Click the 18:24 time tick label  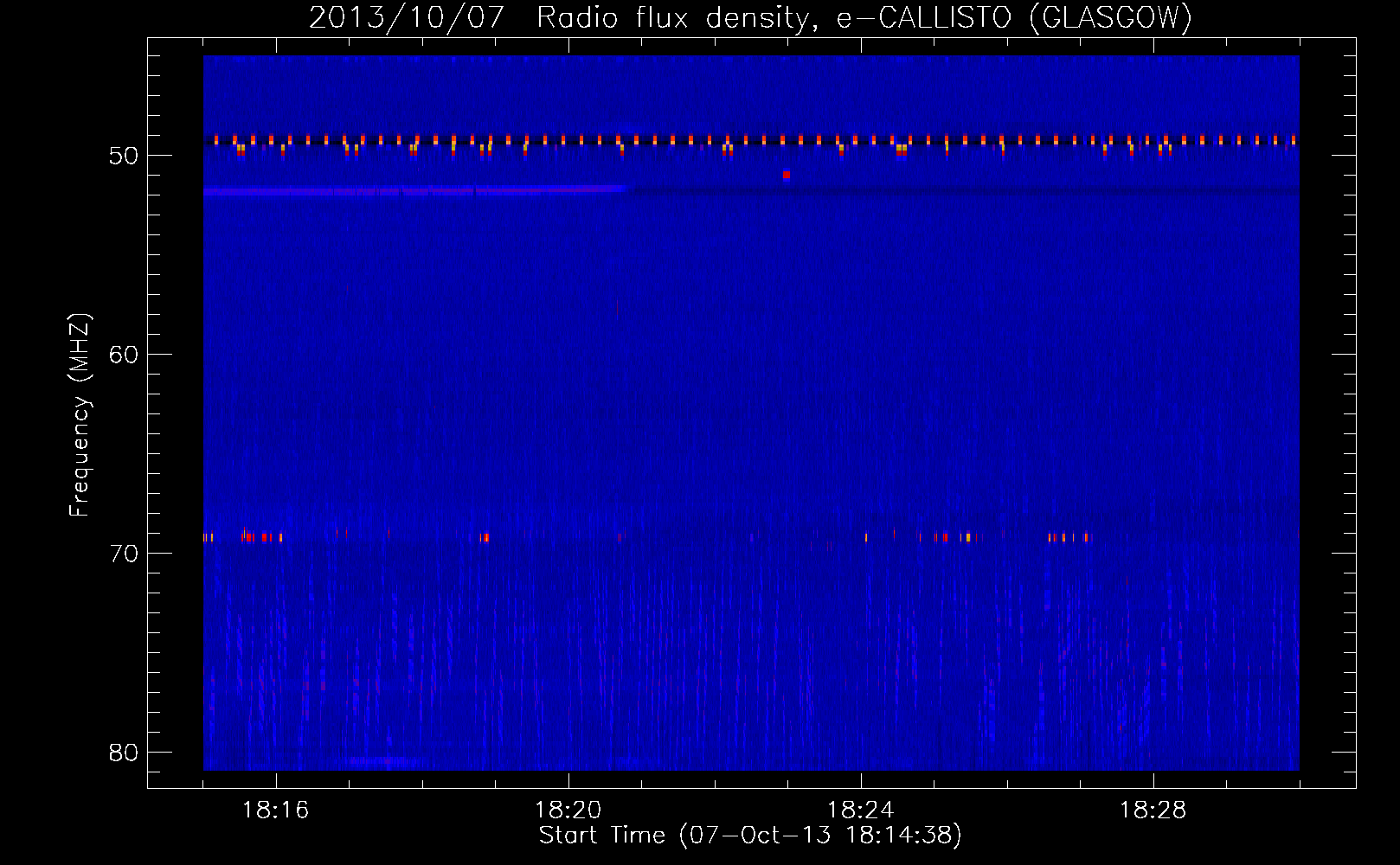coord(861,811)
